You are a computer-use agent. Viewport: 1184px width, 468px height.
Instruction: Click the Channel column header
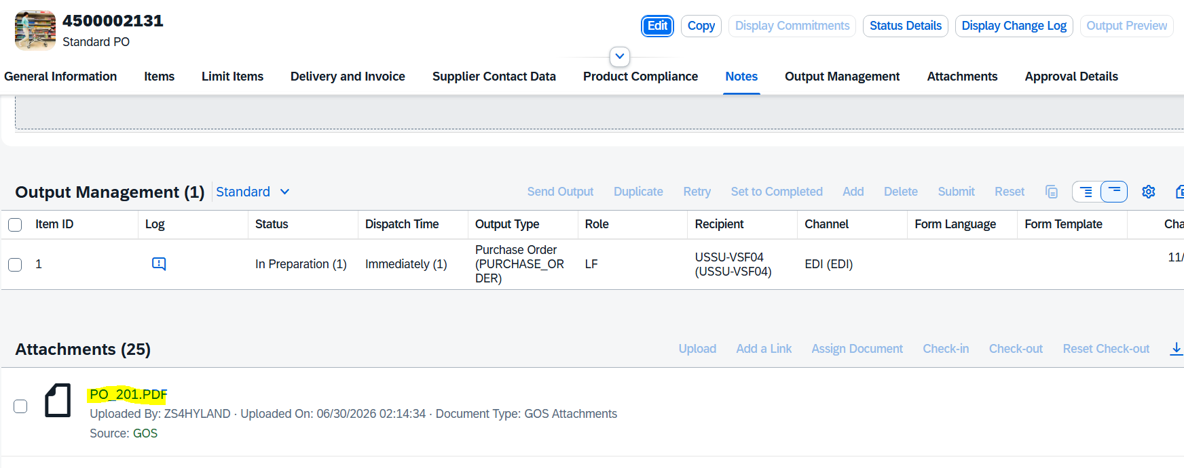tap(826, 224)
